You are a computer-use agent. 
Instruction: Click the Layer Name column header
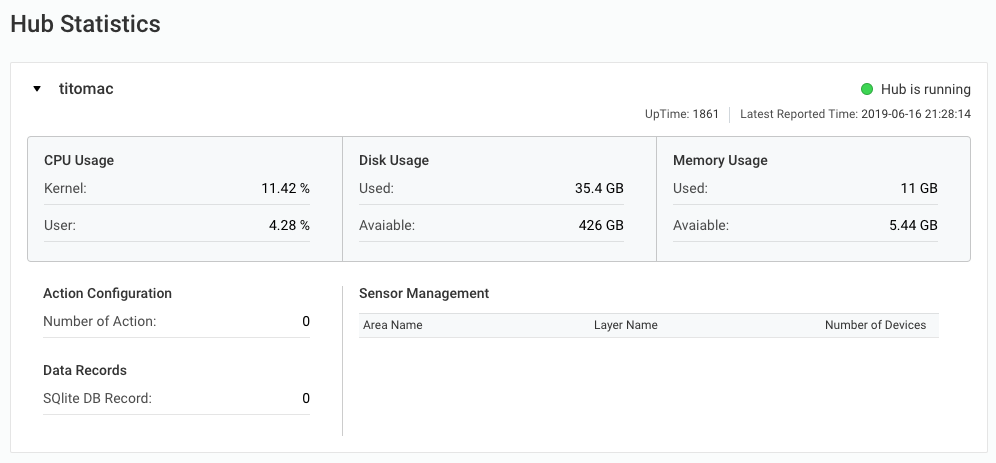[625, 325]
